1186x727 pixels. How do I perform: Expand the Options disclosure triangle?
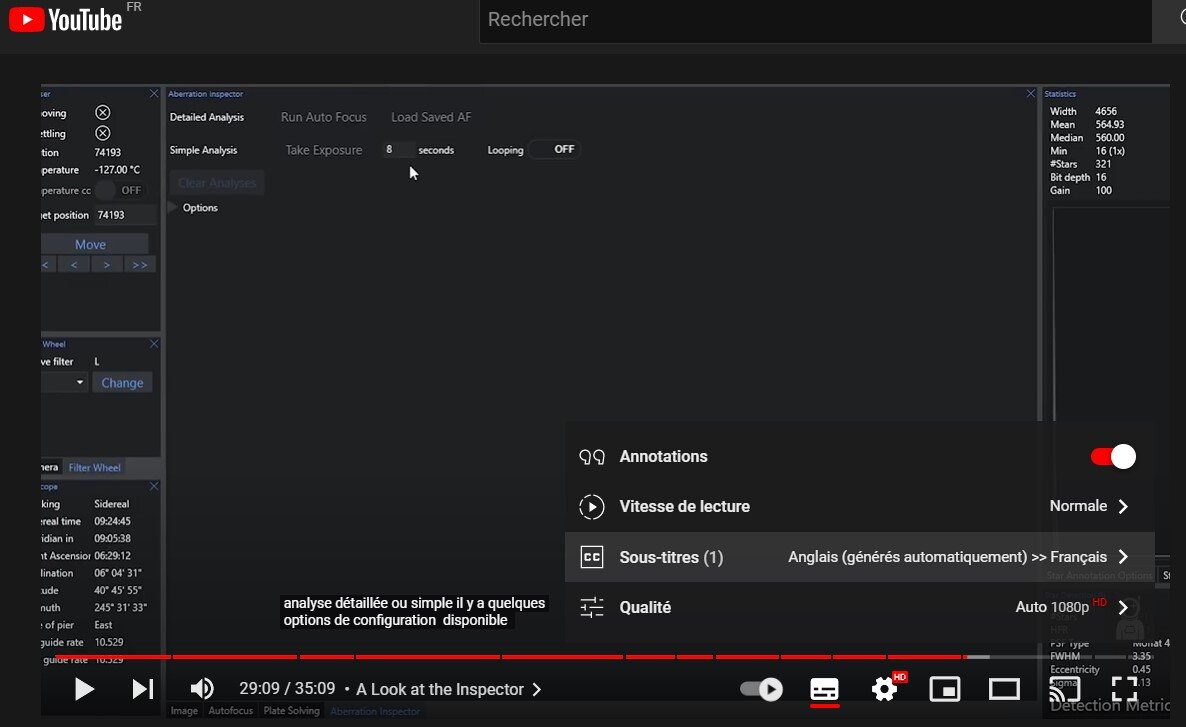click(173, 207)
